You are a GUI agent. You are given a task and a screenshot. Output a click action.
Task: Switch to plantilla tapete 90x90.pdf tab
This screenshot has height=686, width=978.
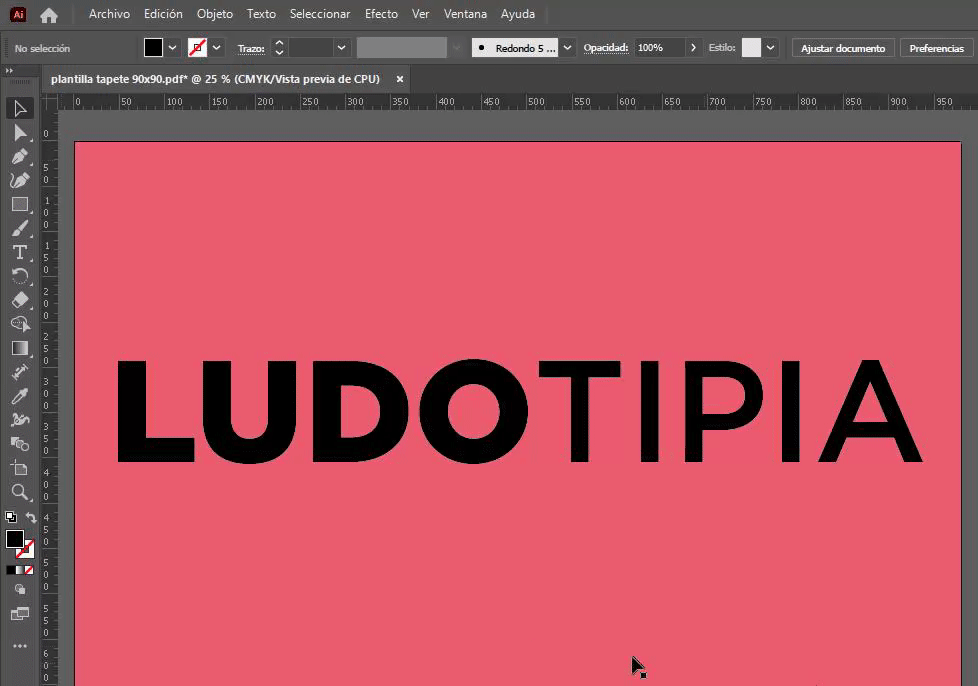pyautogui.click(x=215, y=79)
